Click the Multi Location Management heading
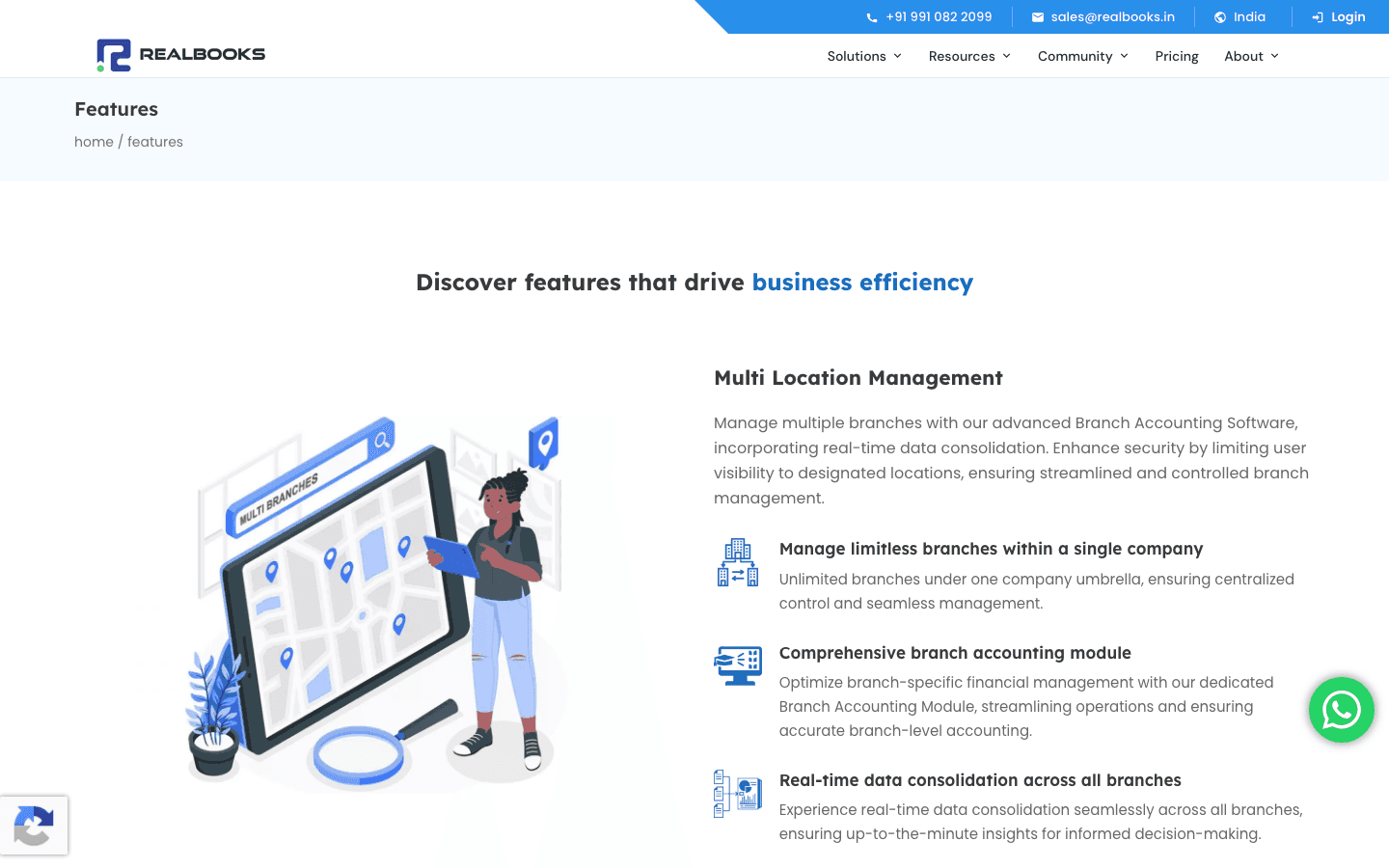The height and width of the screenshot is (868, 1389). pos(858,378)
